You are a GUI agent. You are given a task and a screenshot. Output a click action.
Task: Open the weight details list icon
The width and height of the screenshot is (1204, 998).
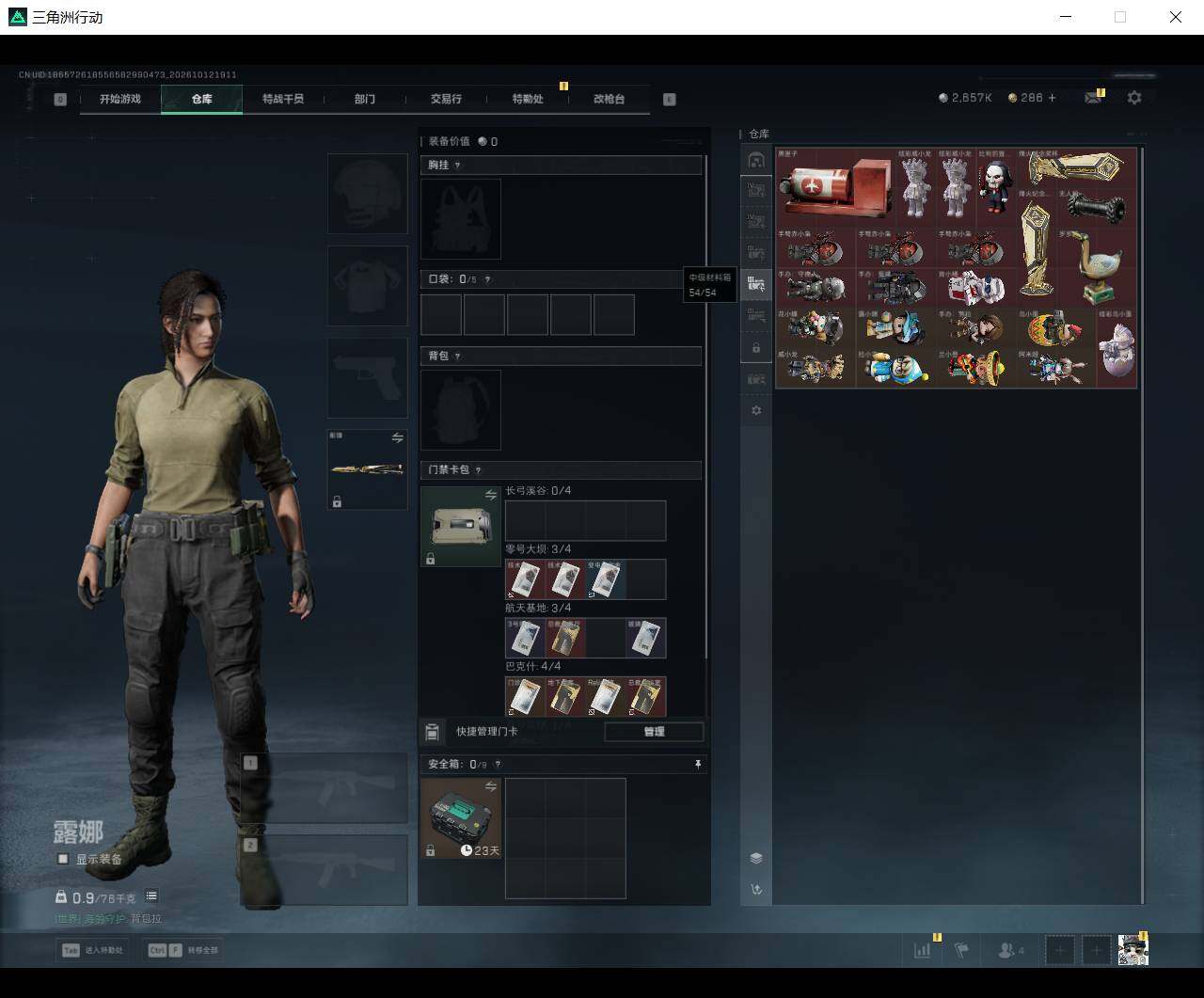[151, 896]
